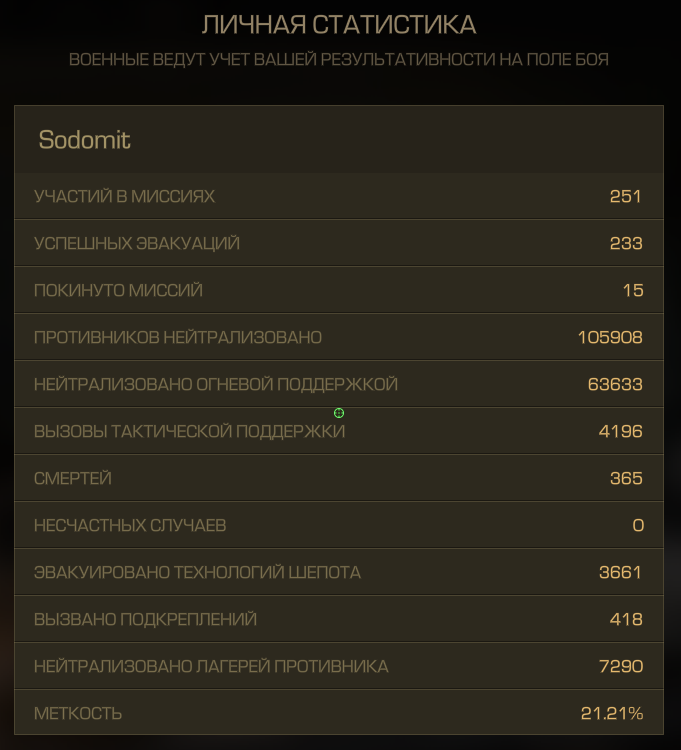Click the value 3661
The image size is (681, 750).
tap(620, 572)
